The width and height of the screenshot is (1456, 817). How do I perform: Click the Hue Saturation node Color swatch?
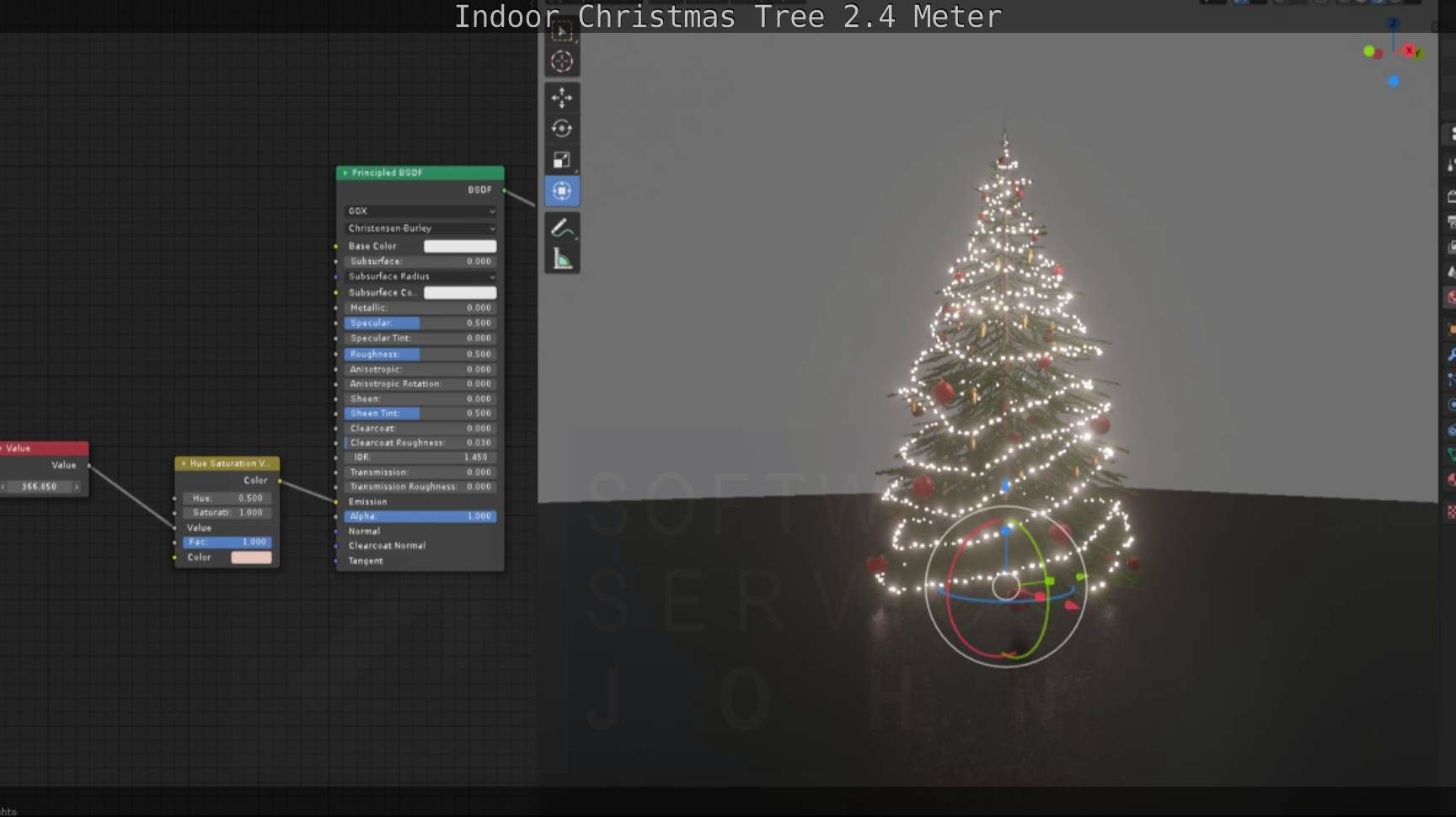tap(251, 558)
